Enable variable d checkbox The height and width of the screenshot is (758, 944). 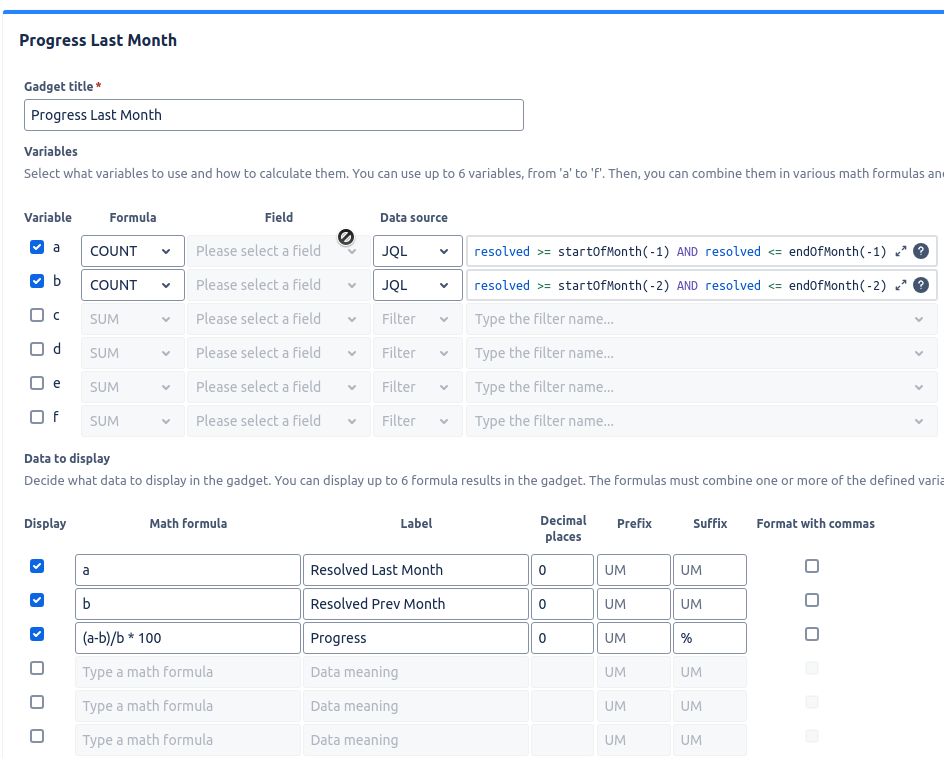click(37, 349)
